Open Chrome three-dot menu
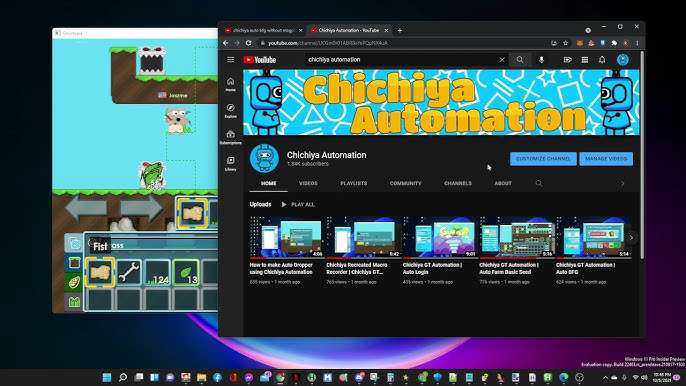The image size is (686, 386). pos(637,43)
